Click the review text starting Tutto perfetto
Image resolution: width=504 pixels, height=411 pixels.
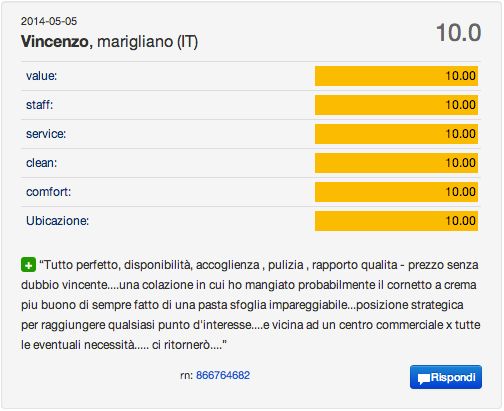click(250, 305)
